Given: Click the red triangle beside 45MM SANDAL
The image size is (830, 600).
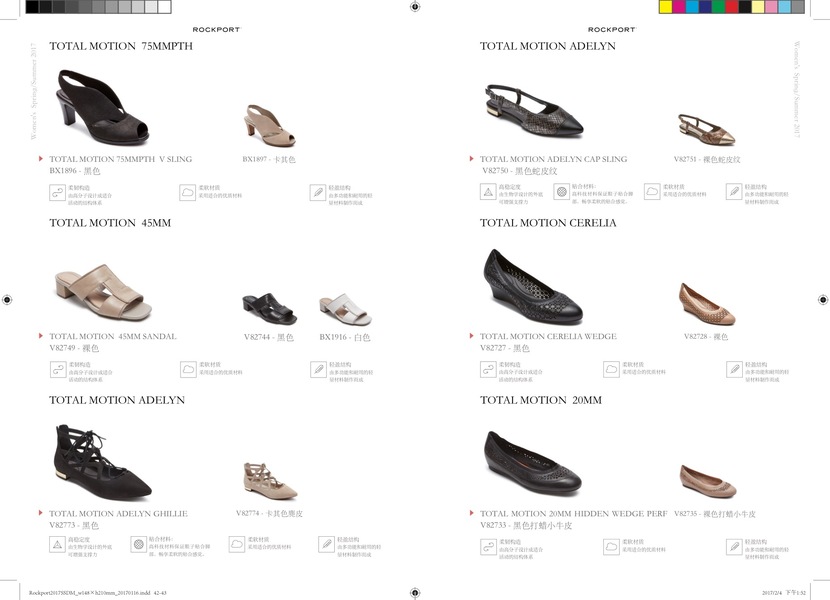Looking at the screenshot, I should (41, 335).
